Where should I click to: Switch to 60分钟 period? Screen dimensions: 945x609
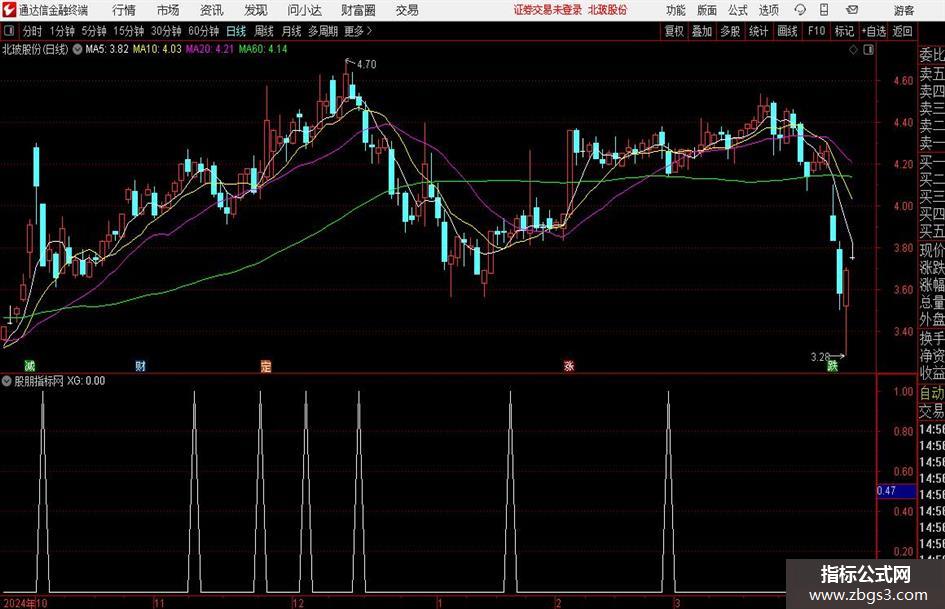[x=203, y=31]
